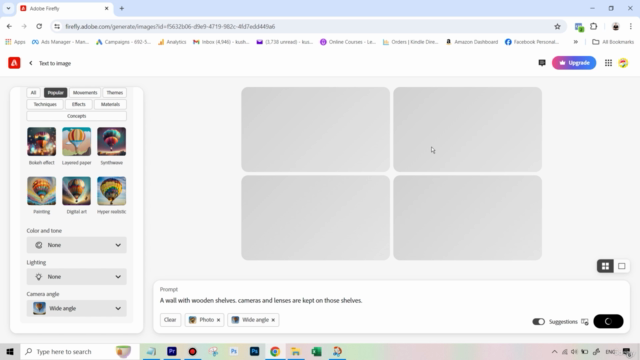Apply the Painting style

[x=42, y=191]
